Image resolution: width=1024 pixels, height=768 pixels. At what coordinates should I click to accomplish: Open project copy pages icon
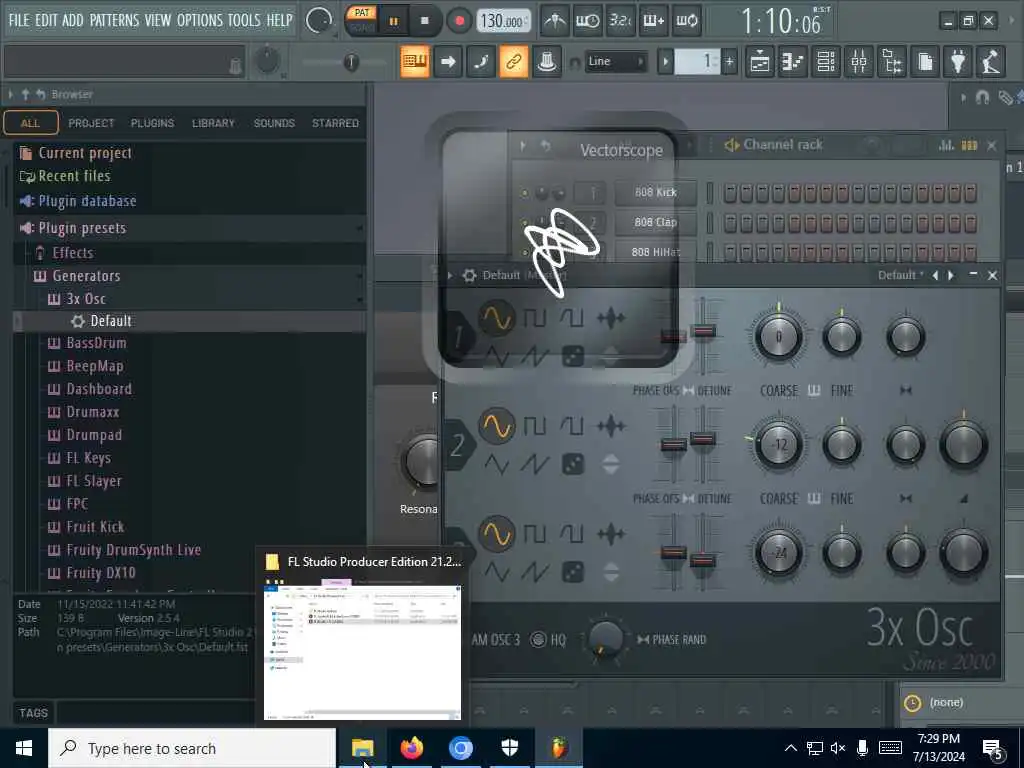click(x=925, y=62)
